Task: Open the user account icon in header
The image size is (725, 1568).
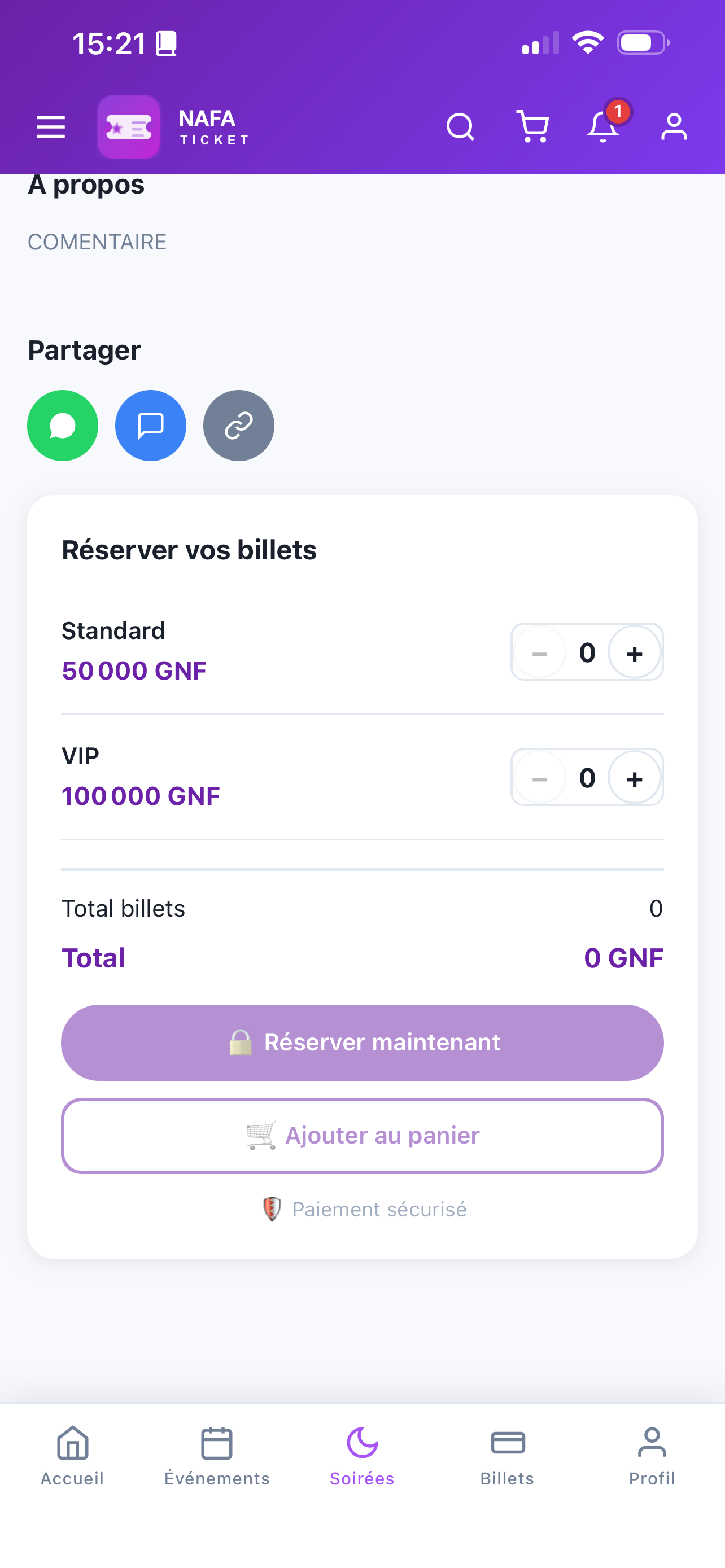Action: [674, 127]
